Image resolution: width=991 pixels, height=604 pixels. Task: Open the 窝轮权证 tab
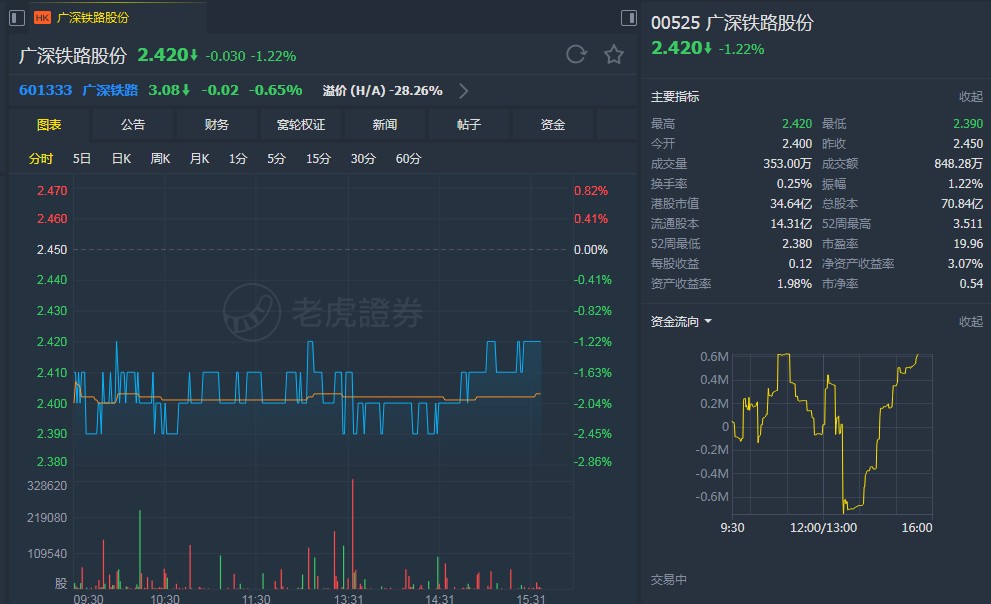301,124
